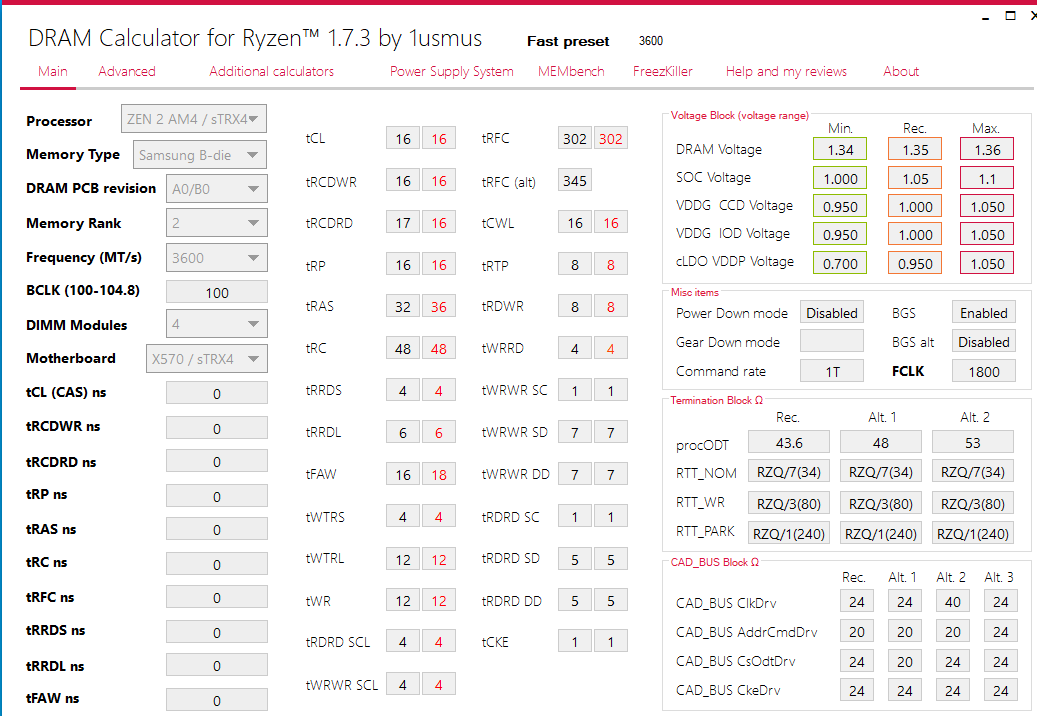Viewport: 1037px width, 716px height.
Task: Click the RTT_PARK Alt. 2 RZQ/1(240) value
Action: pyautogui.click(x=973, y=533)
